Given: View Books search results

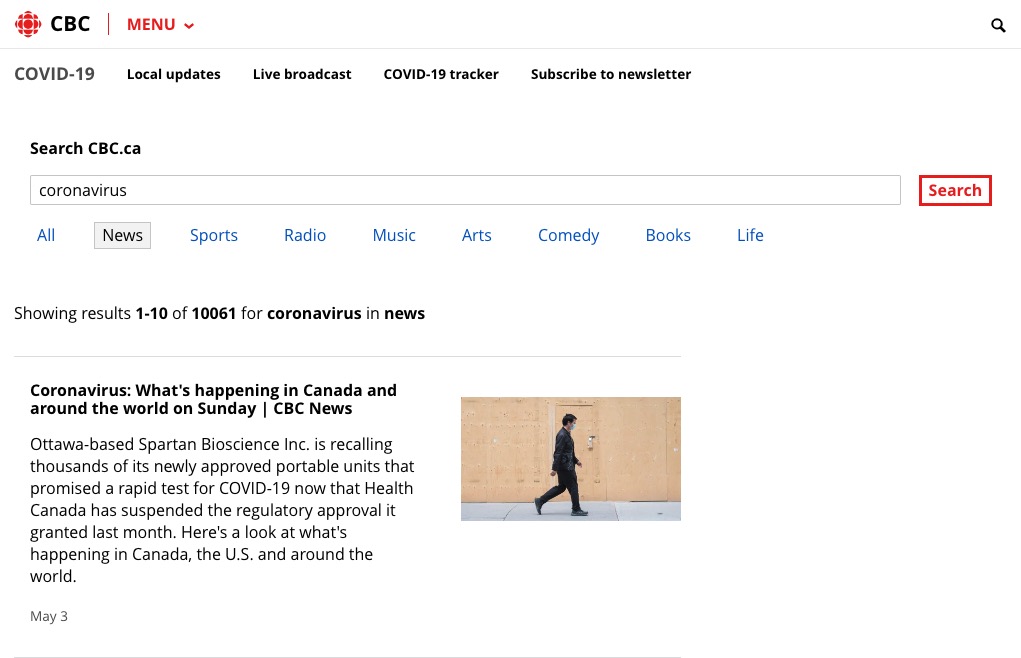Looking at the screenshot, I should click(668, 235).
